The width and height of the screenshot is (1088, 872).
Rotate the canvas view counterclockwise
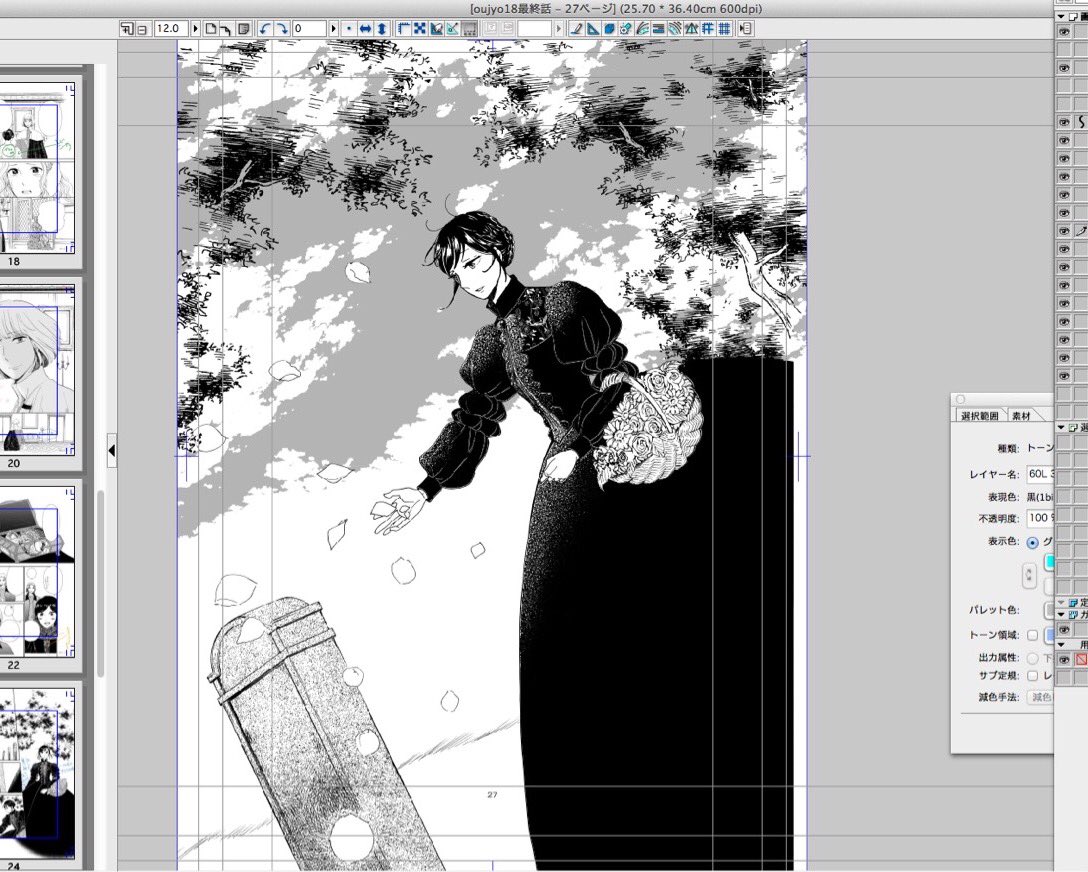pos(265,28)
